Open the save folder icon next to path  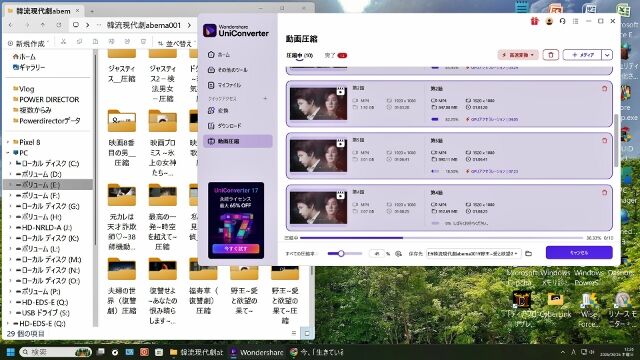(528, 253)
